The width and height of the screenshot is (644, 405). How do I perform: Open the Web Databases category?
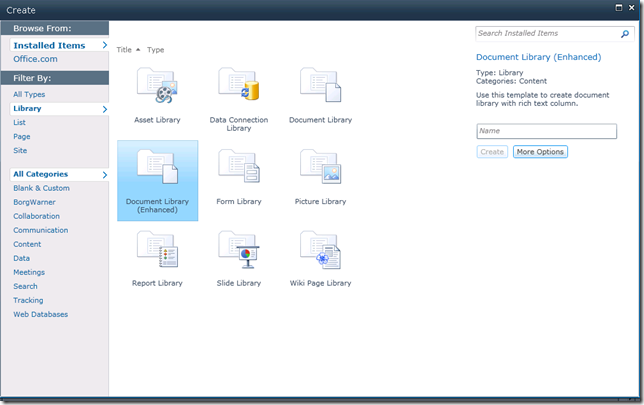[x=40, y=314]
